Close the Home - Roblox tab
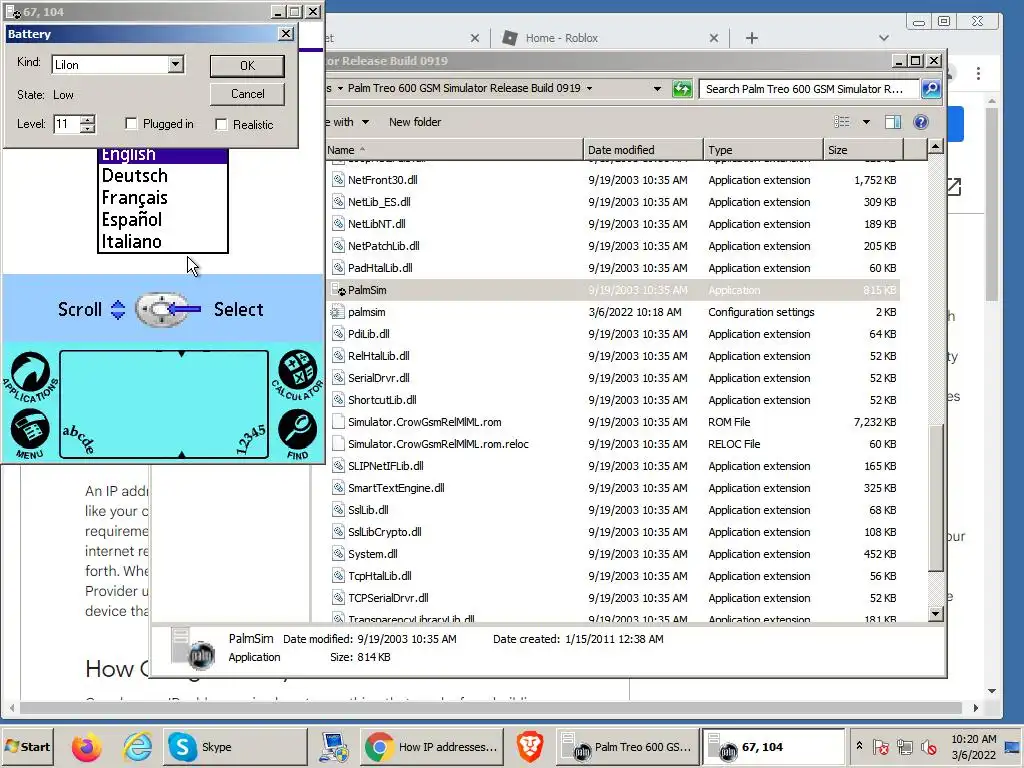 (x=714, y=38)
